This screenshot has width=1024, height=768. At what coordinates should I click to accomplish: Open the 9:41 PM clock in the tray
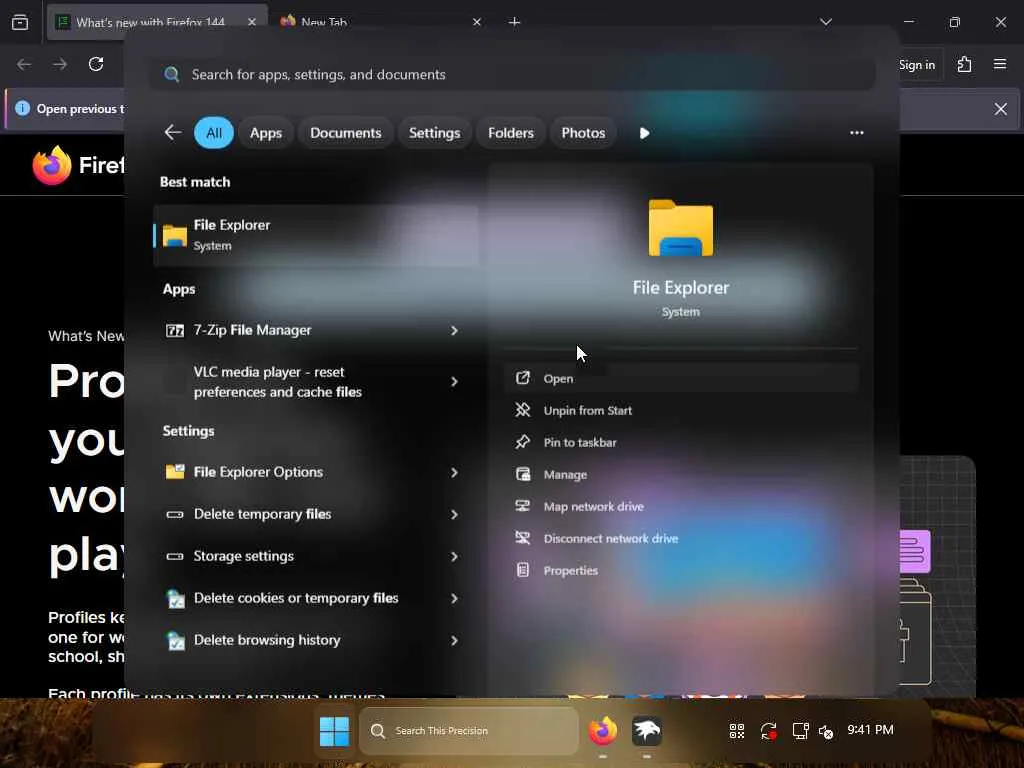coord(870,730)
